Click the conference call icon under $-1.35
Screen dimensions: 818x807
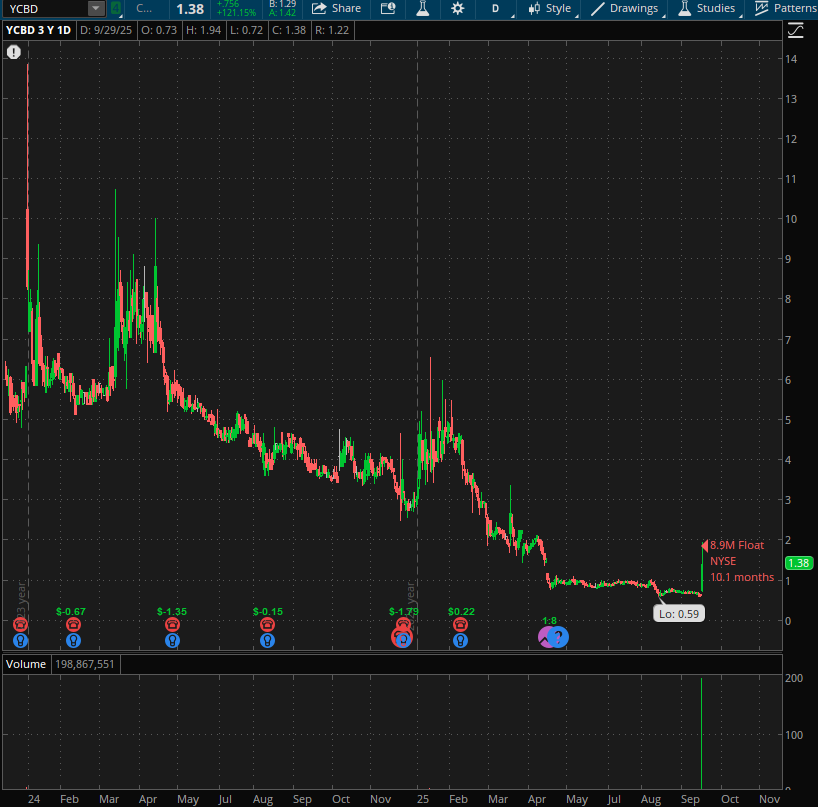pyautogui.click(x=172, y=624)
